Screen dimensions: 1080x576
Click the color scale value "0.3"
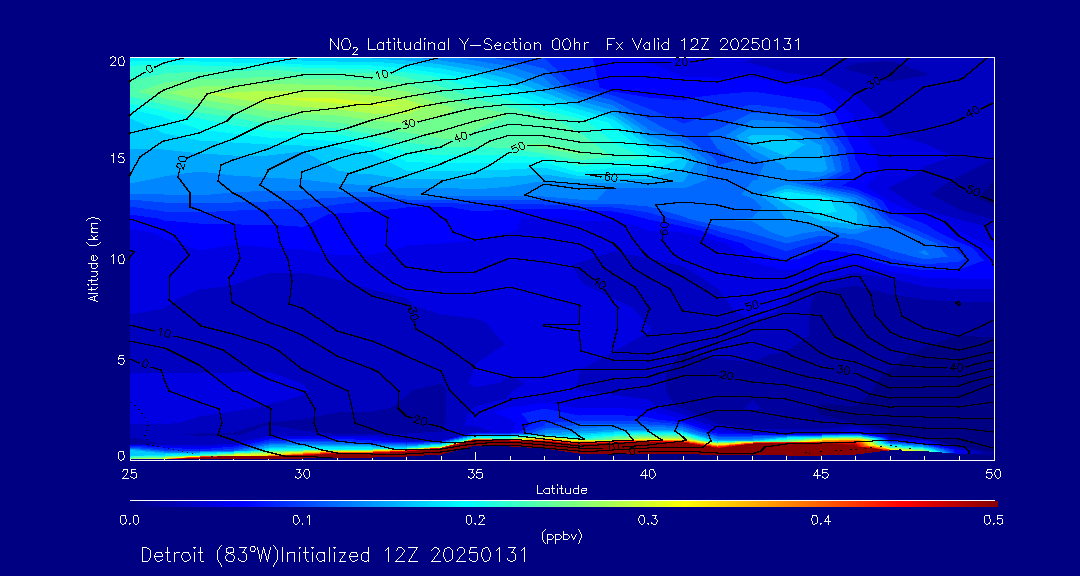click(x=648, y=520)
